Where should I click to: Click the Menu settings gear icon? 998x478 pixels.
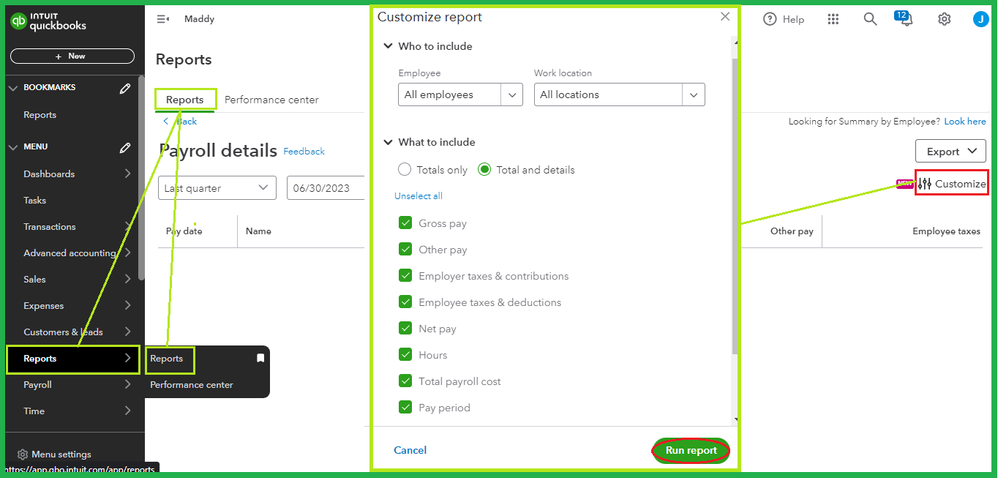click(x=22, y=454)
